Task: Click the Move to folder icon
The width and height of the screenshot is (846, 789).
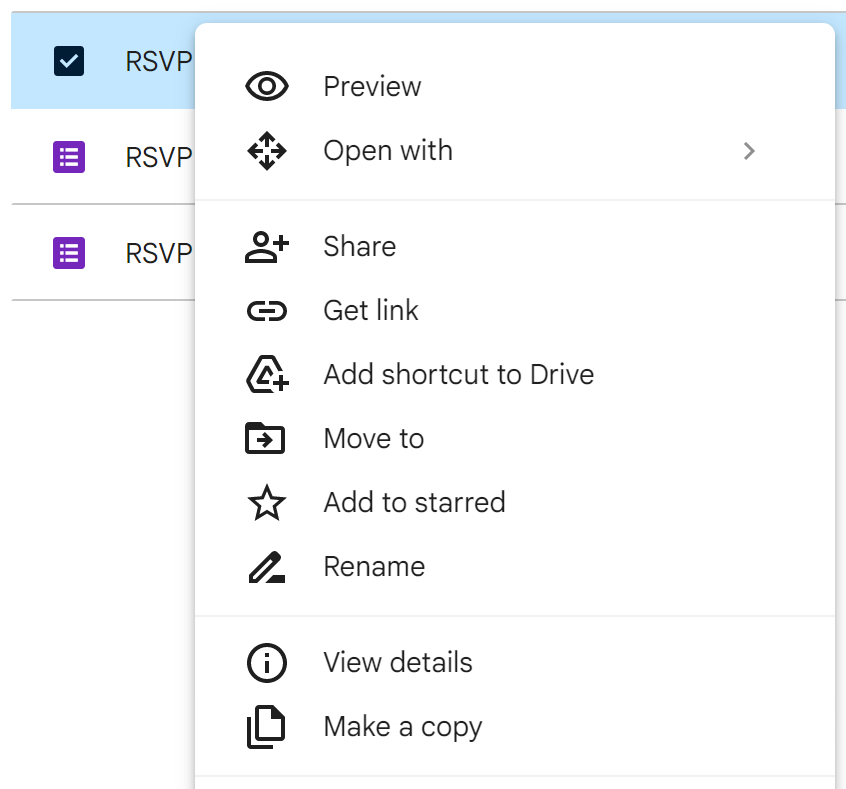Action: (x=266, y=439)
